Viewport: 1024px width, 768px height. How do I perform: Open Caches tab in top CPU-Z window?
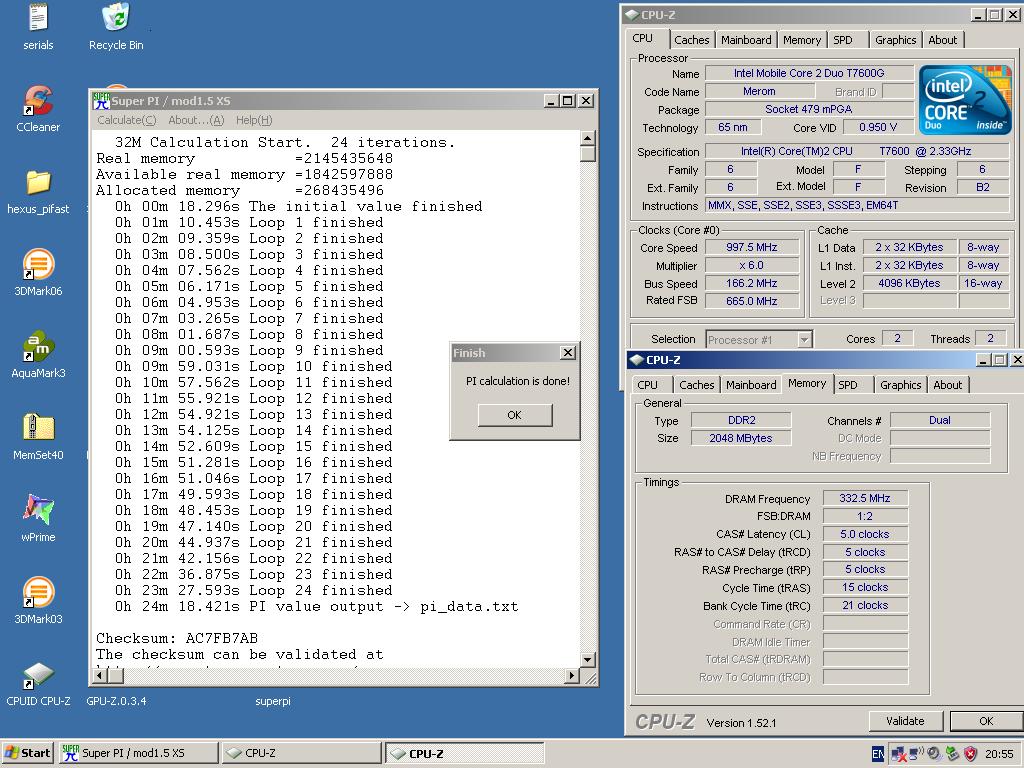click(x=692, y=40)
